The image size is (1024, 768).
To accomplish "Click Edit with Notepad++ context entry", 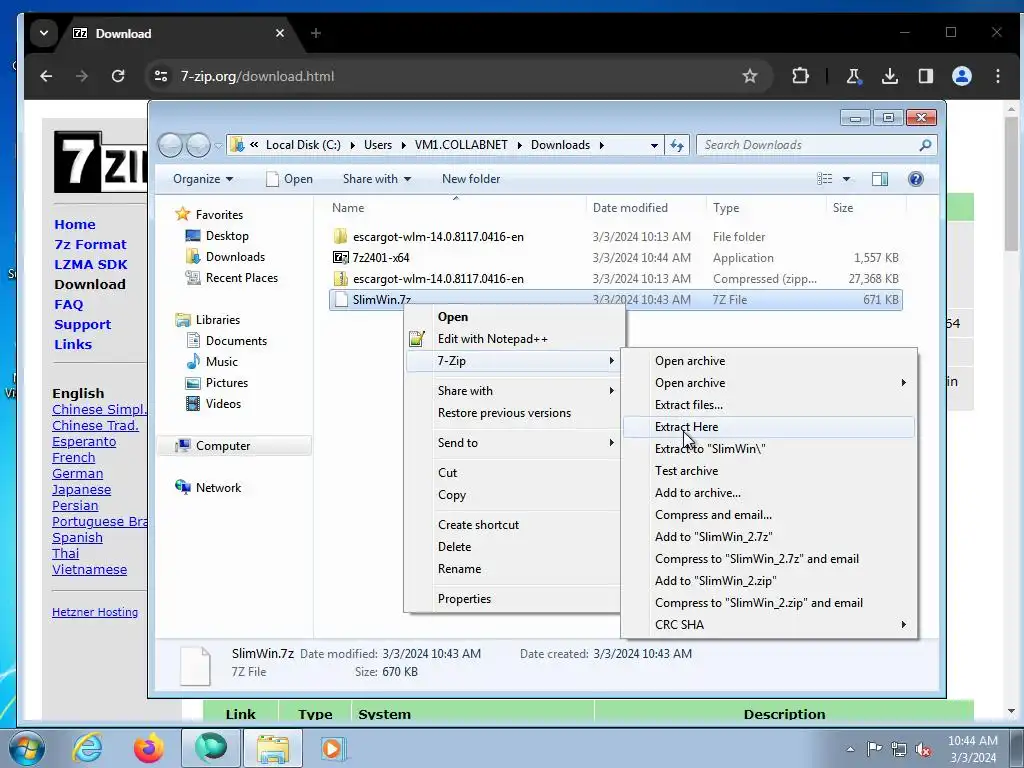I will (513, 339).
